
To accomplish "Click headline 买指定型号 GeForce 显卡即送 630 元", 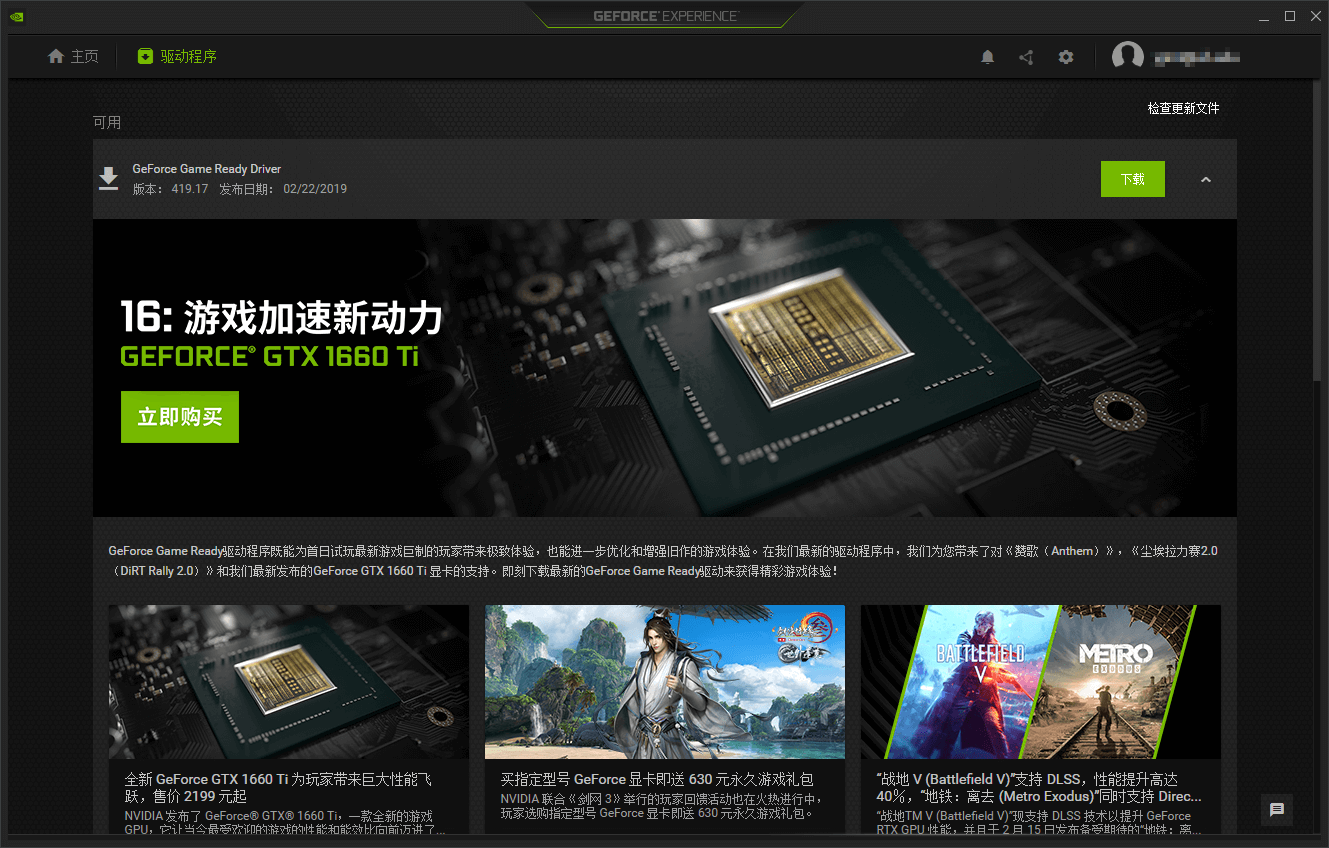I will [657, 779].
